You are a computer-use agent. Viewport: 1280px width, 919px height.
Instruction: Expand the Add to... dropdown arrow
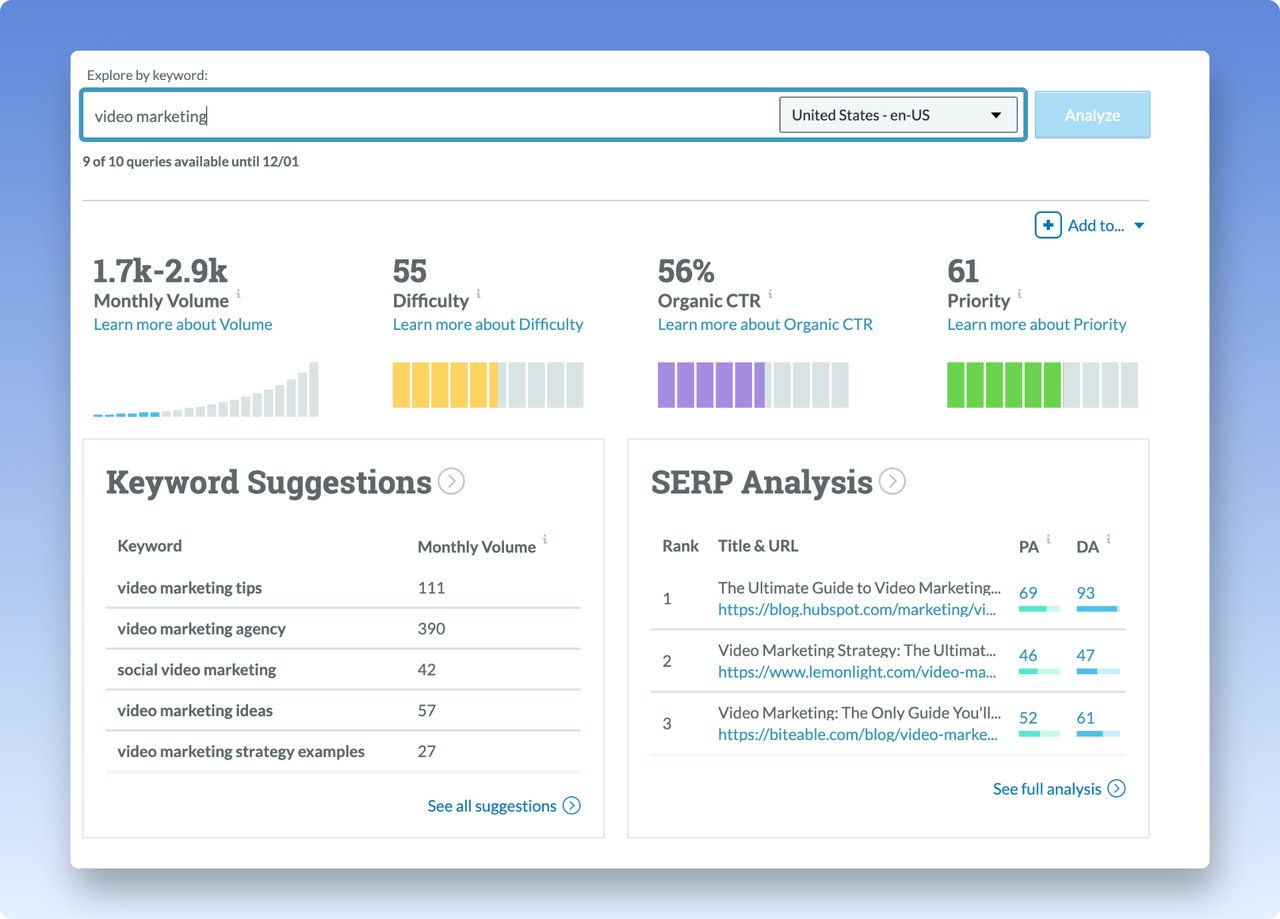pyautogui.click(x=1139, y=226)
